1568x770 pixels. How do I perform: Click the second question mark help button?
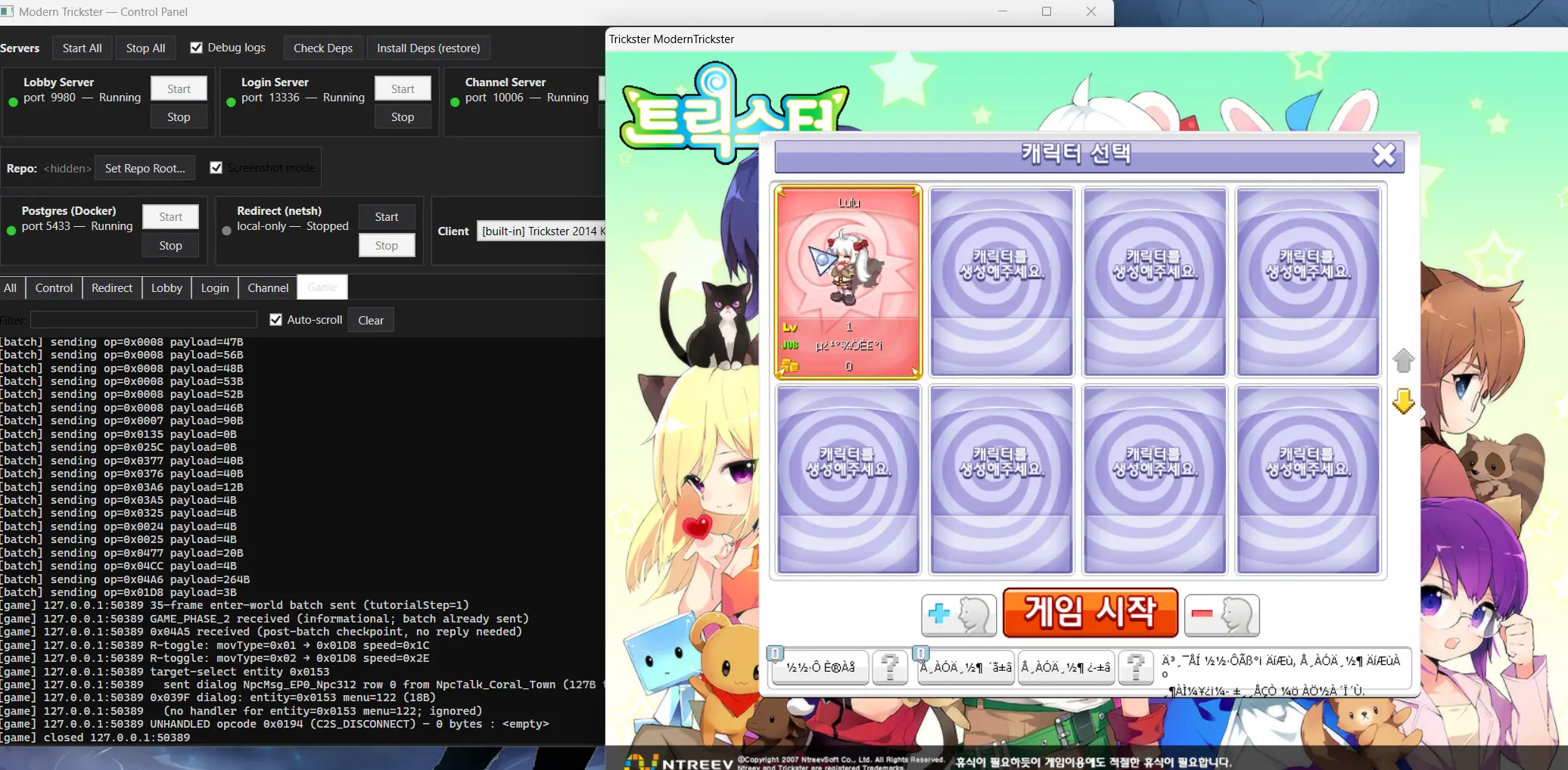1136,667
